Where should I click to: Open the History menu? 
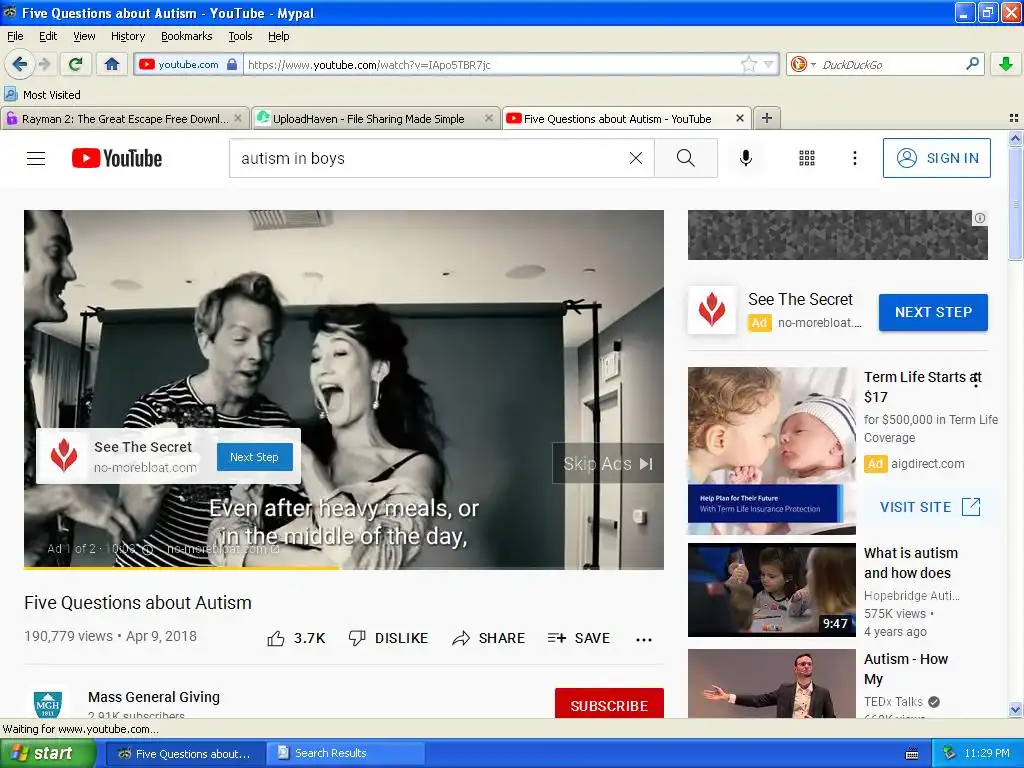(127, 36)
